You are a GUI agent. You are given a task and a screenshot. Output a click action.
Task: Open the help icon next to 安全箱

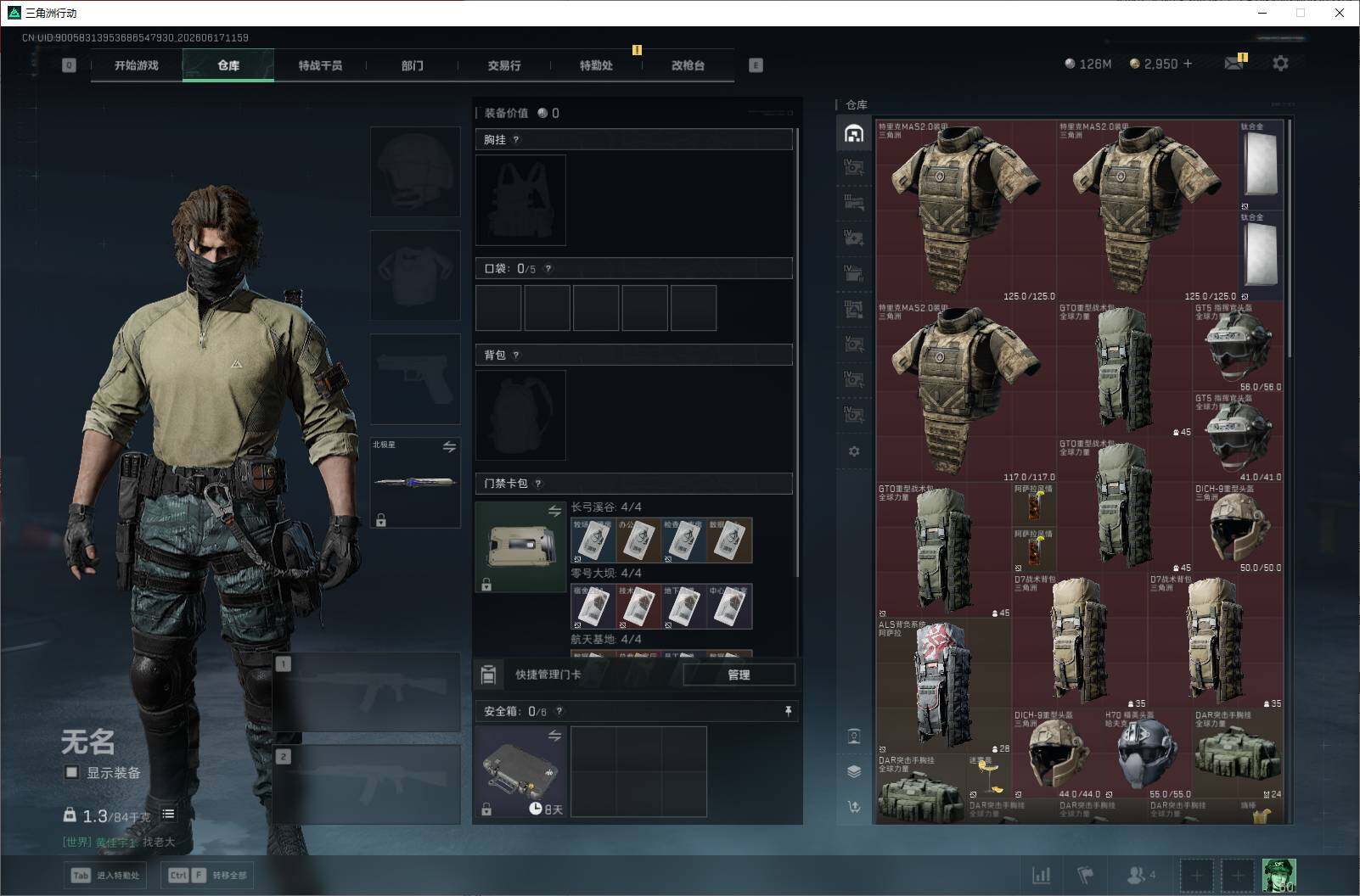(x=559, y=712)
